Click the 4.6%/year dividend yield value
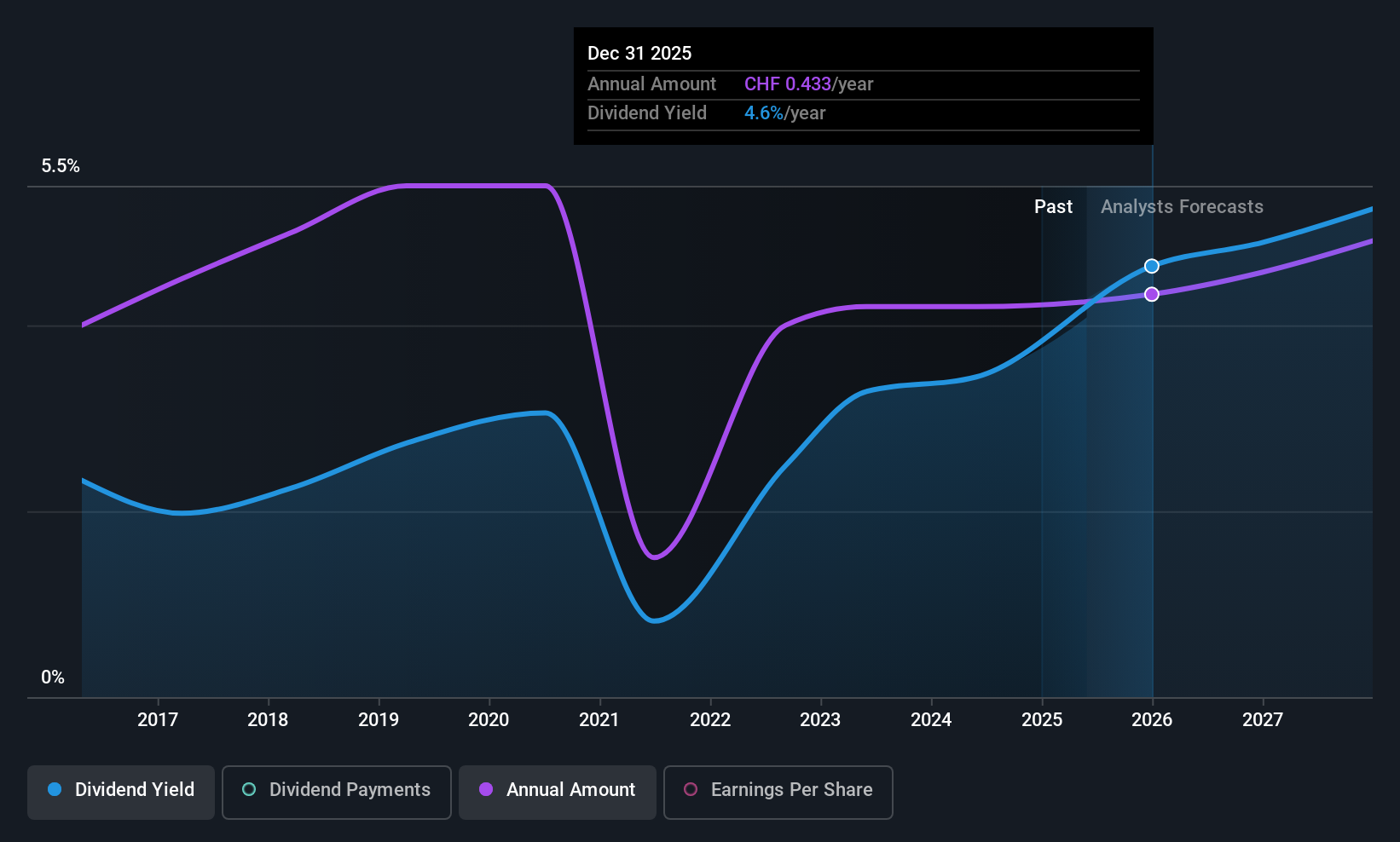 coord(784,112)
